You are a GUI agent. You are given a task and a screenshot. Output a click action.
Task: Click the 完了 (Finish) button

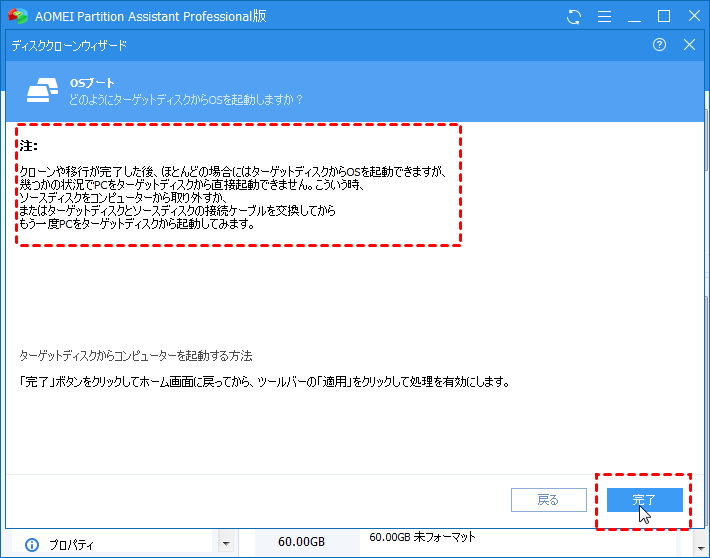click(x=644, y=500)
